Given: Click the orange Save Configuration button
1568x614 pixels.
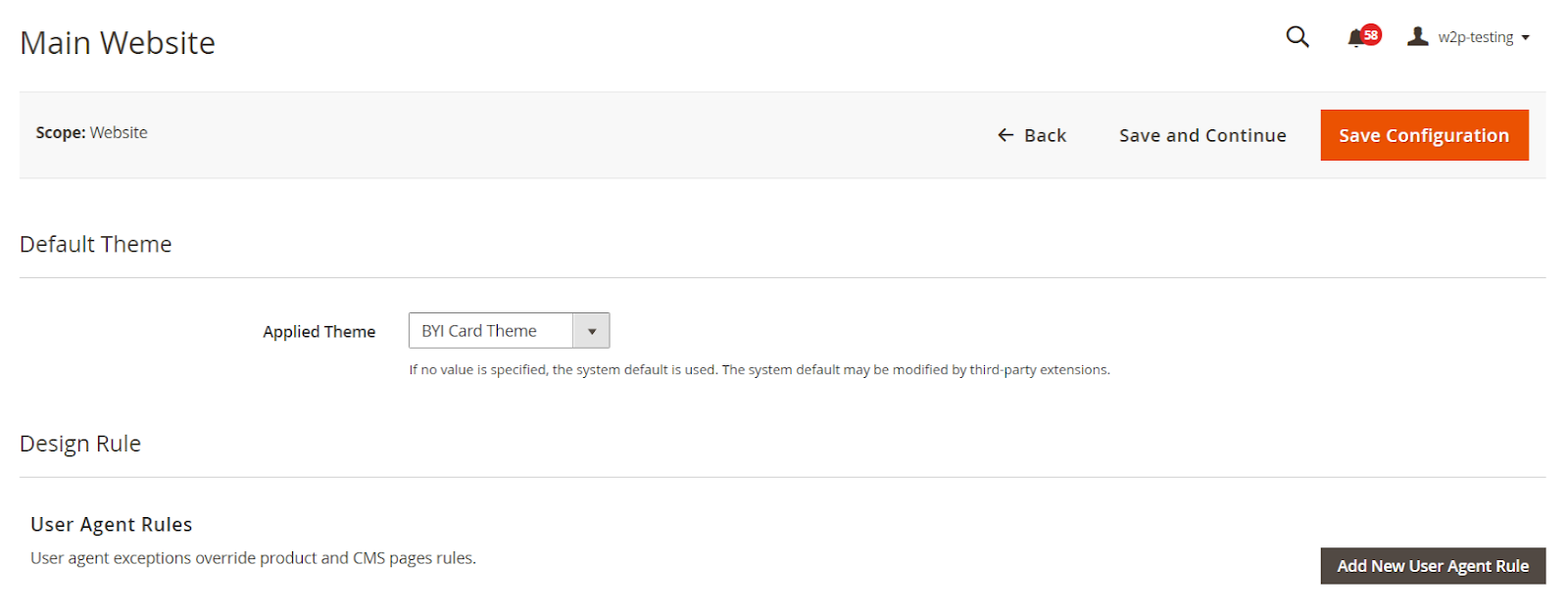Looking at the screenshot, I should (x=1423, y=135).
